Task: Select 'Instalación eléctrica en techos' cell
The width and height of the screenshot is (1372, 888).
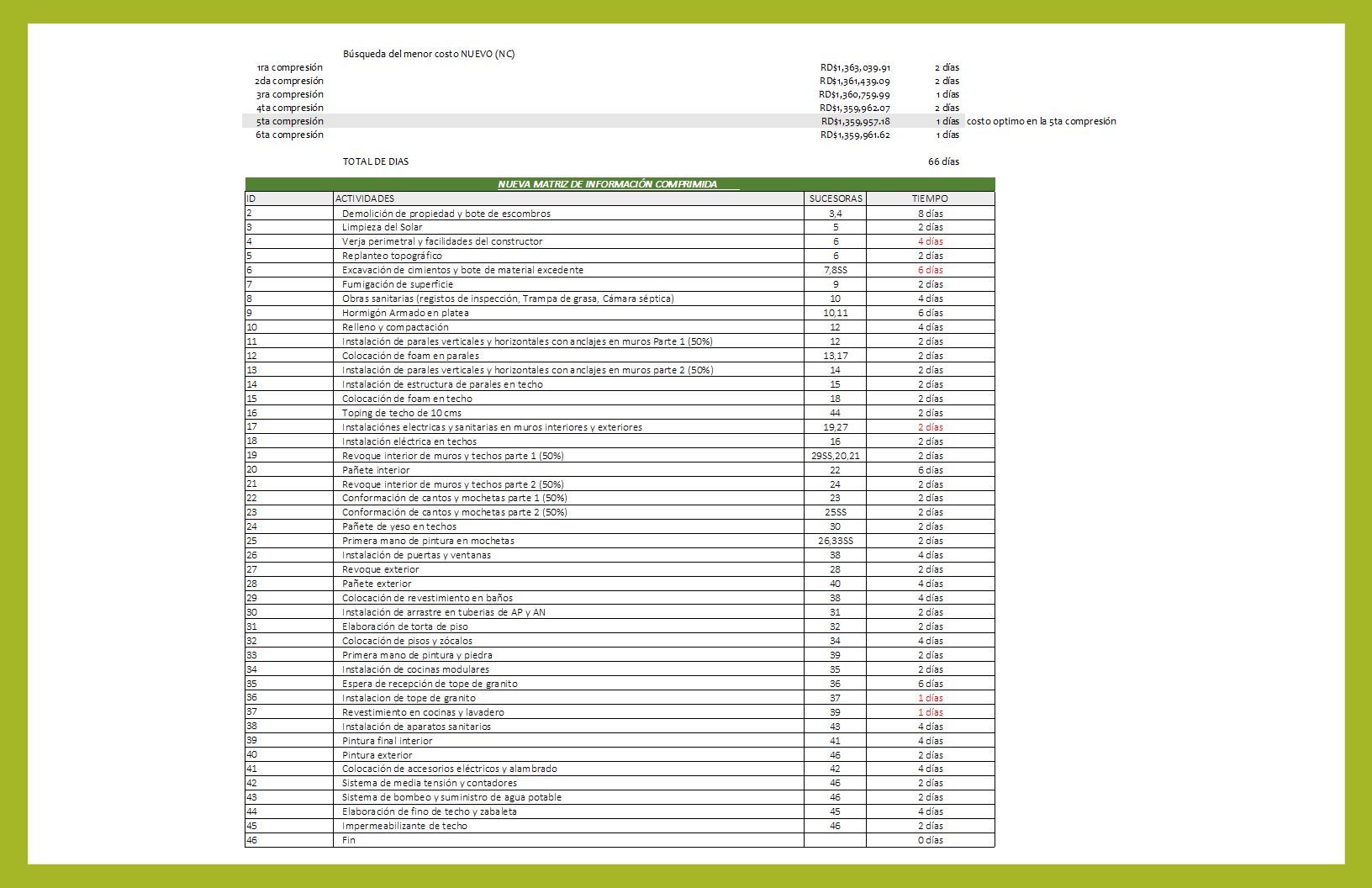Action: [568, 441]
